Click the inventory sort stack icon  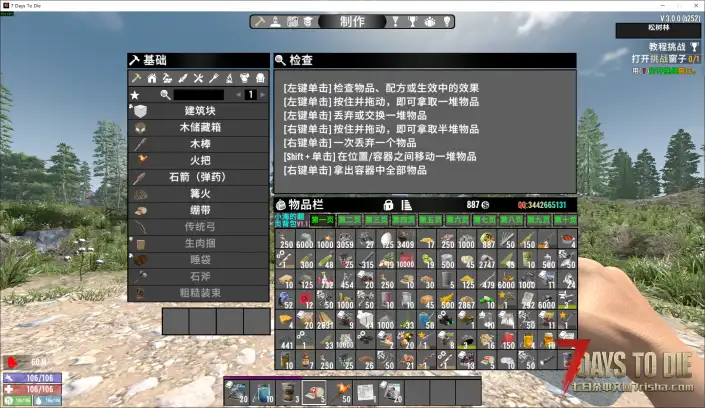click(406, 205)
